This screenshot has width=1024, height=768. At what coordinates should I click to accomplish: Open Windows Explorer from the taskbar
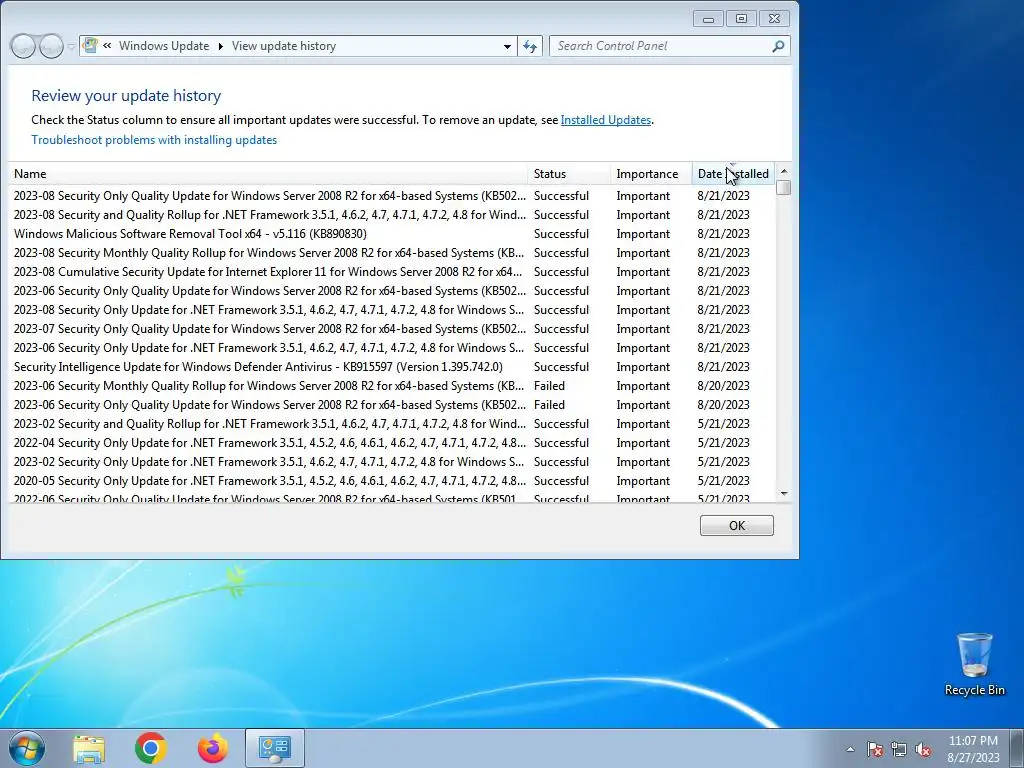coord(89,748)
